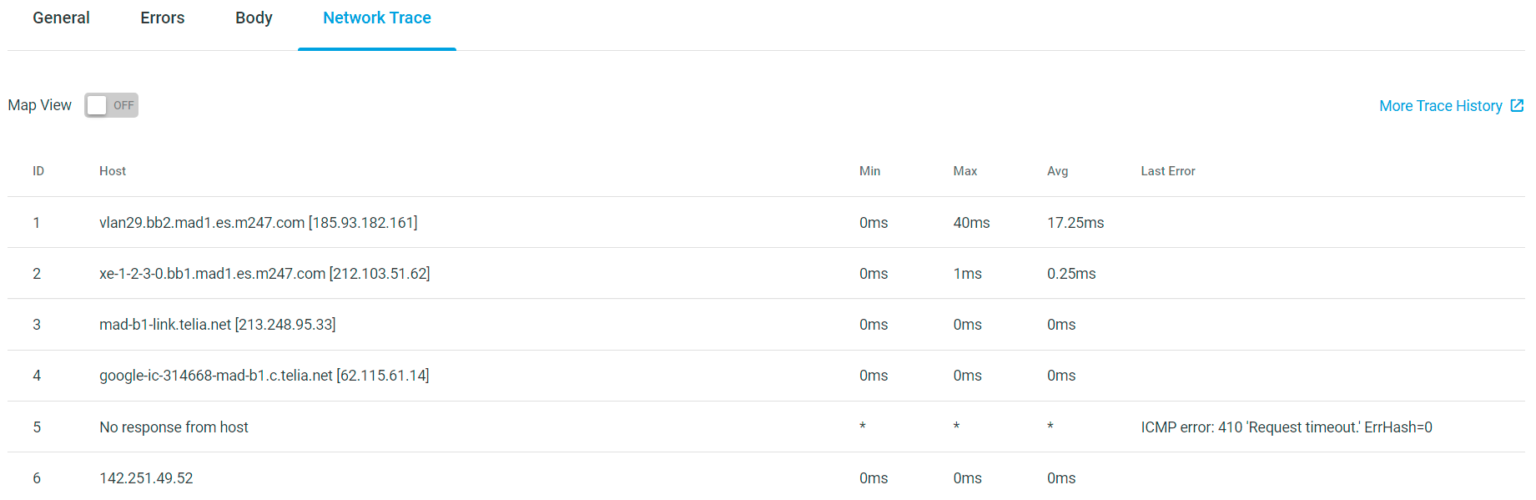Open the Body tab

click(254, 18)
